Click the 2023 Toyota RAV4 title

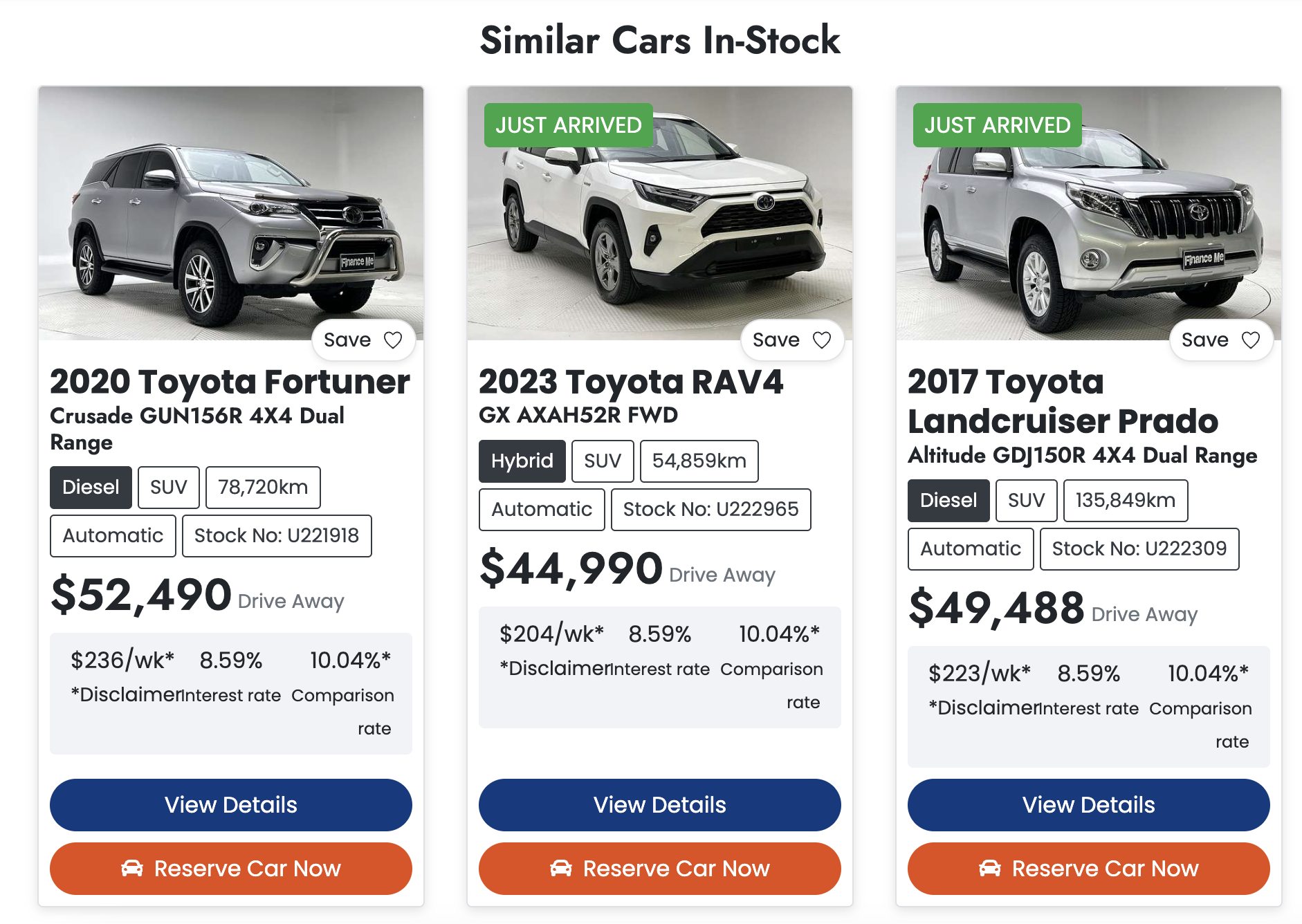pyautogui.click(x=631, y=382)
